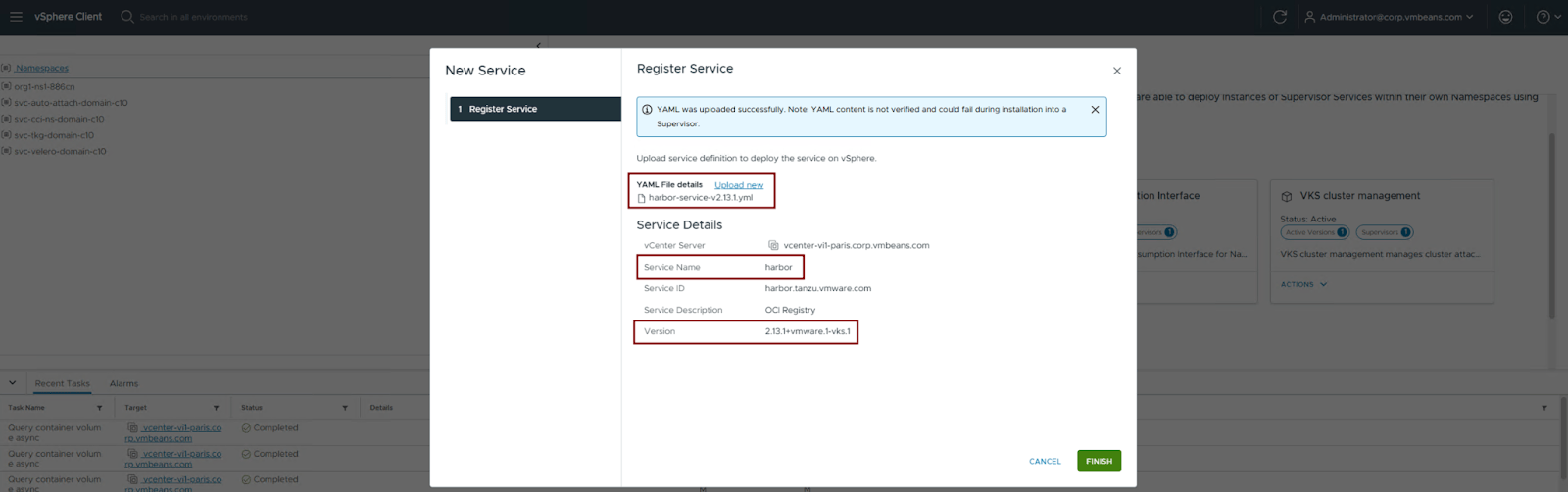Click the Active Versions badge on VKS card

(x=1314, y=232)
